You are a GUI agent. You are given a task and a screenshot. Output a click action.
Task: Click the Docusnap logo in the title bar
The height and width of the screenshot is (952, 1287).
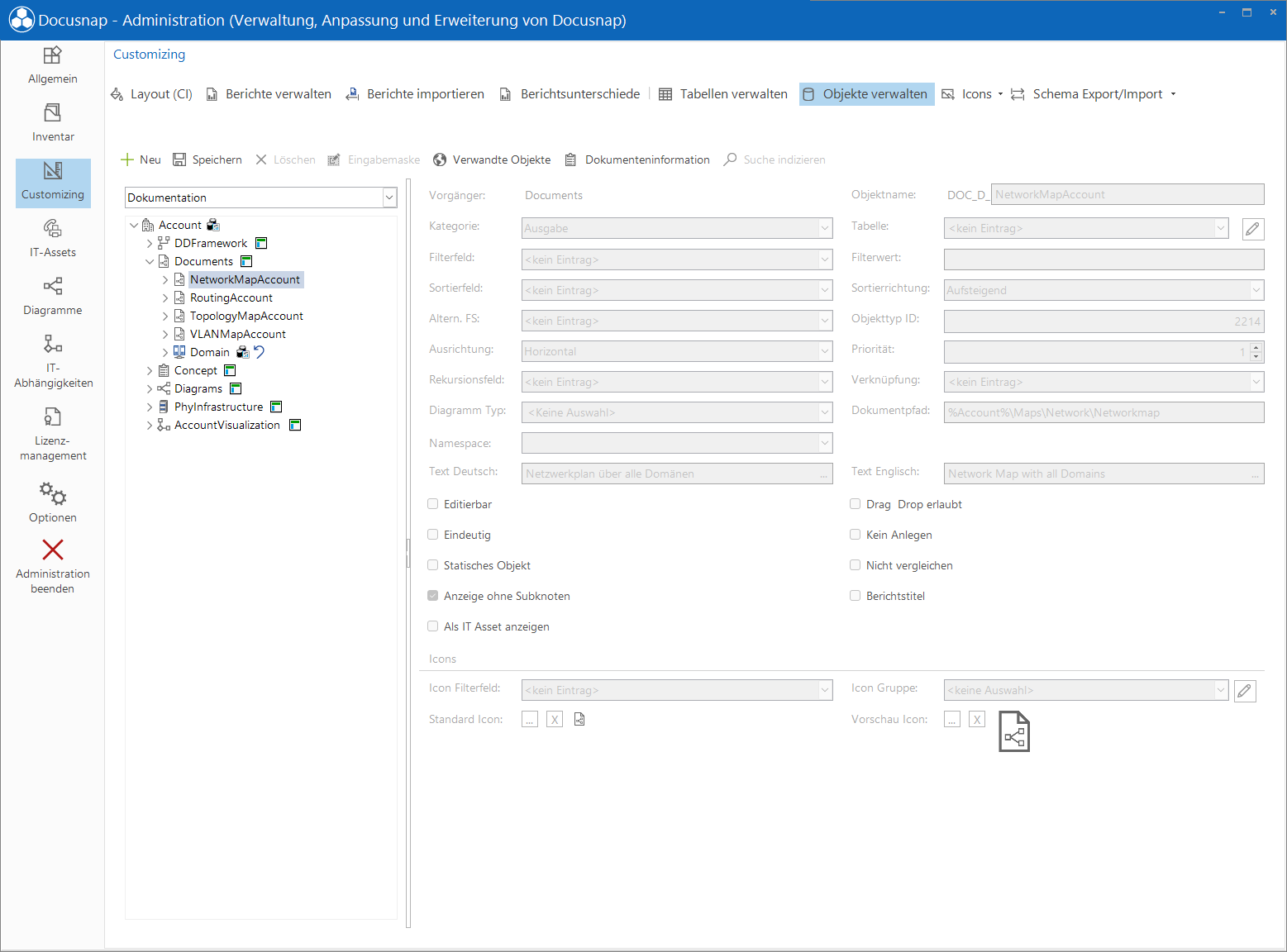21,20
